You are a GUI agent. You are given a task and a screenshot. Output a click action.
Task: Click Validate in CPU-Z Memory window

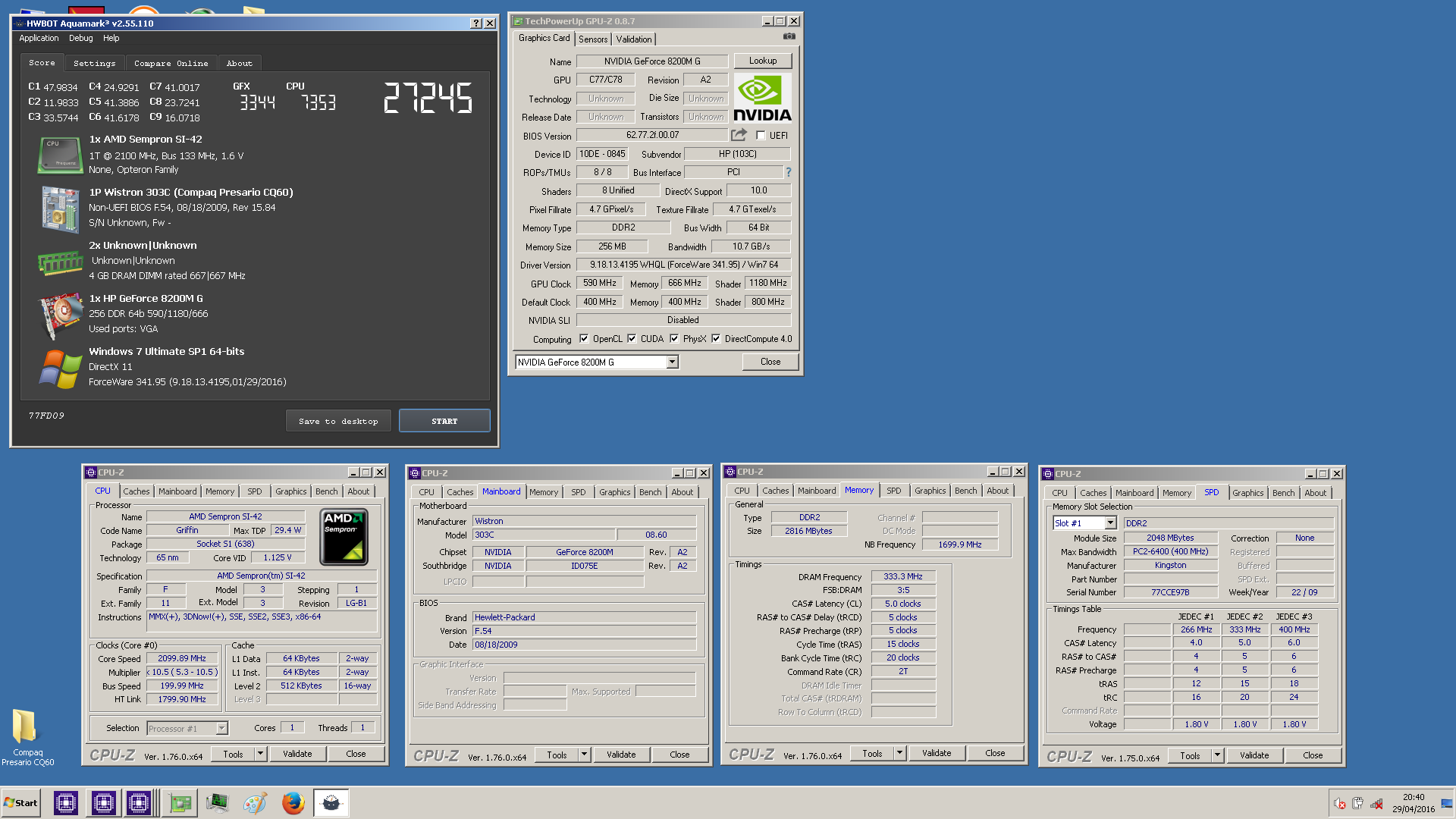[x=936, y=753]
